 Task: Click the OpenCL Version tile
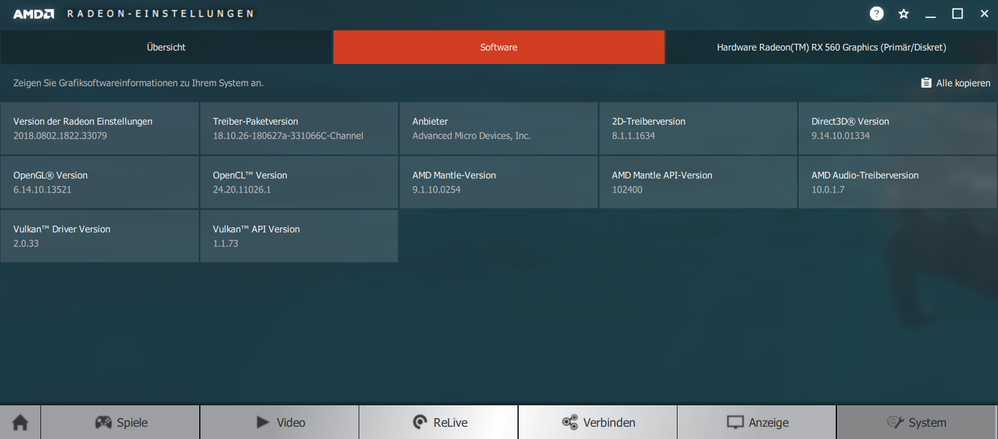click(299, 182)
